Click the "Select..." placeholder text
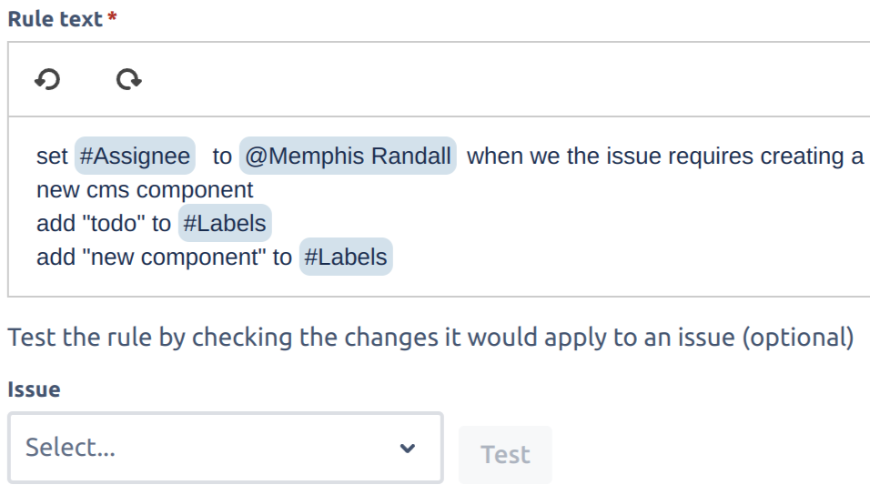Image resolution: width=870 pixels, height=495 pixels. pyautogui.click(x=70, y=448)
